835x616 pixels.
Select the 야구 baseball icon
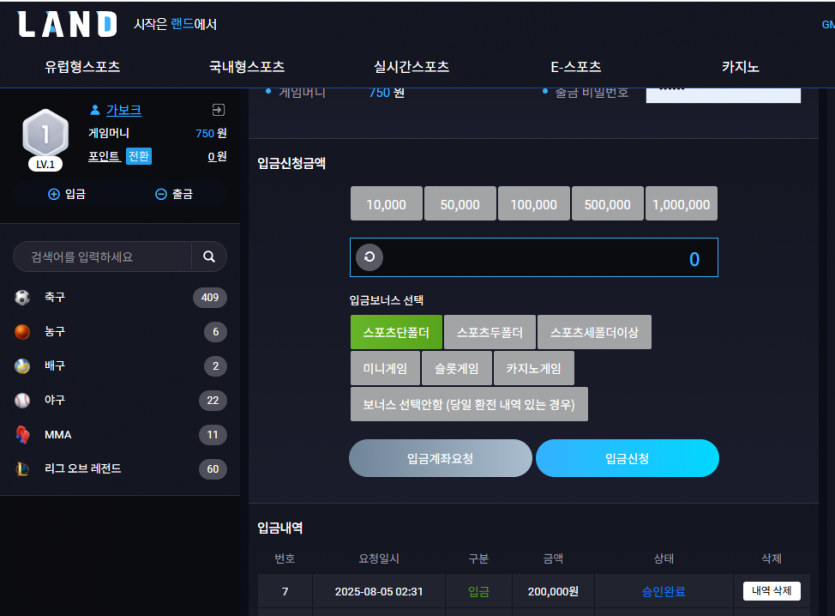pos(22,400)
